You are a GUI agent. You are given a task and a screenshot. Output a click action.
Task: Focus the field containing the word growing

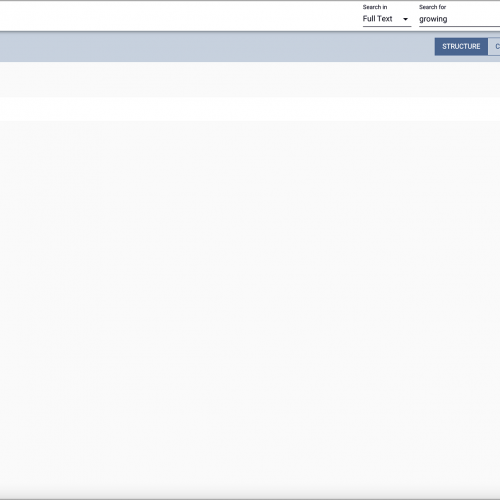(459, 19)
